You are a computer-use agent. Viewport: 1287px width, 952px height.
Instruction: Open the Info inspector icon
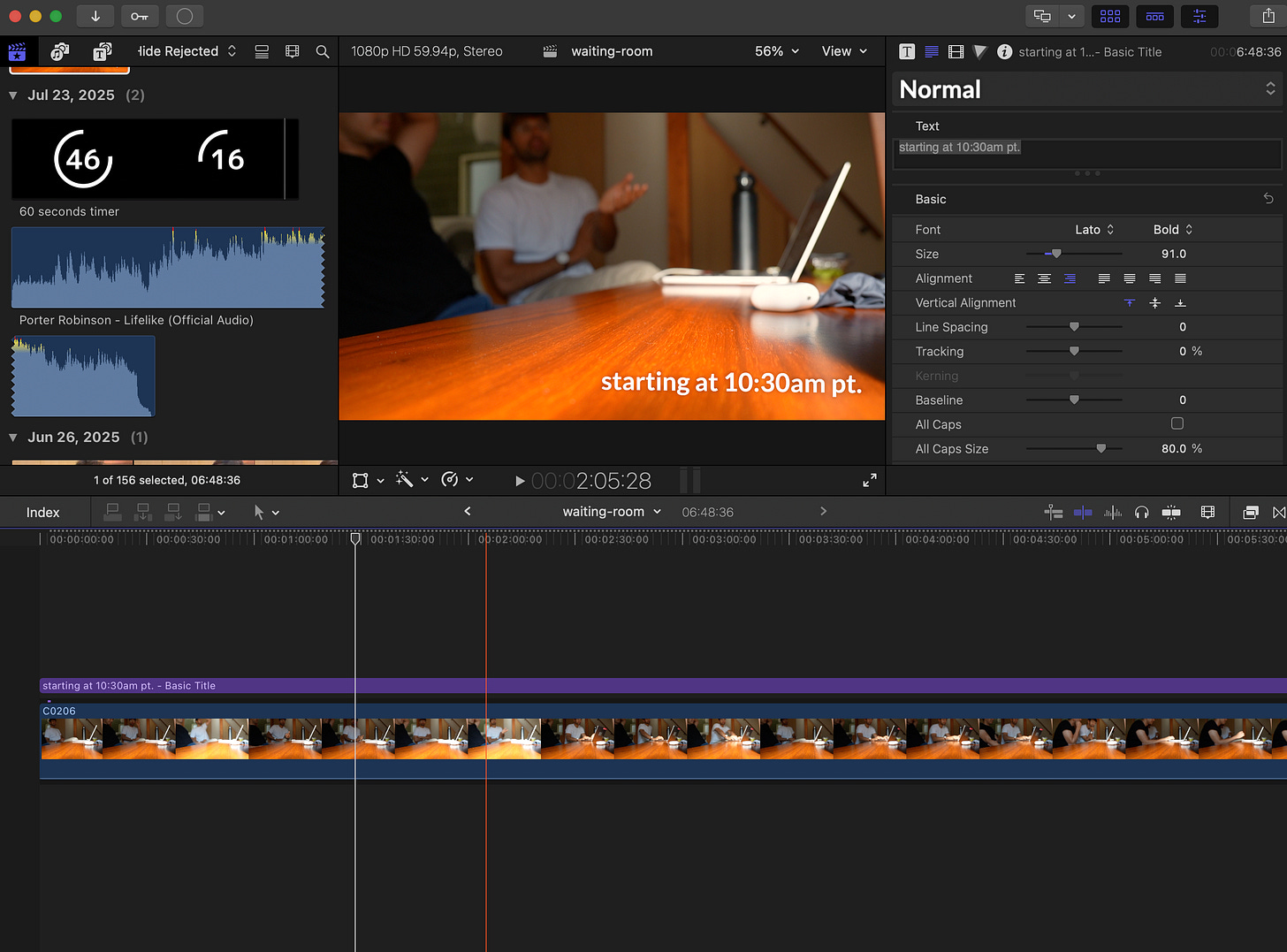tap(1004, 52)
